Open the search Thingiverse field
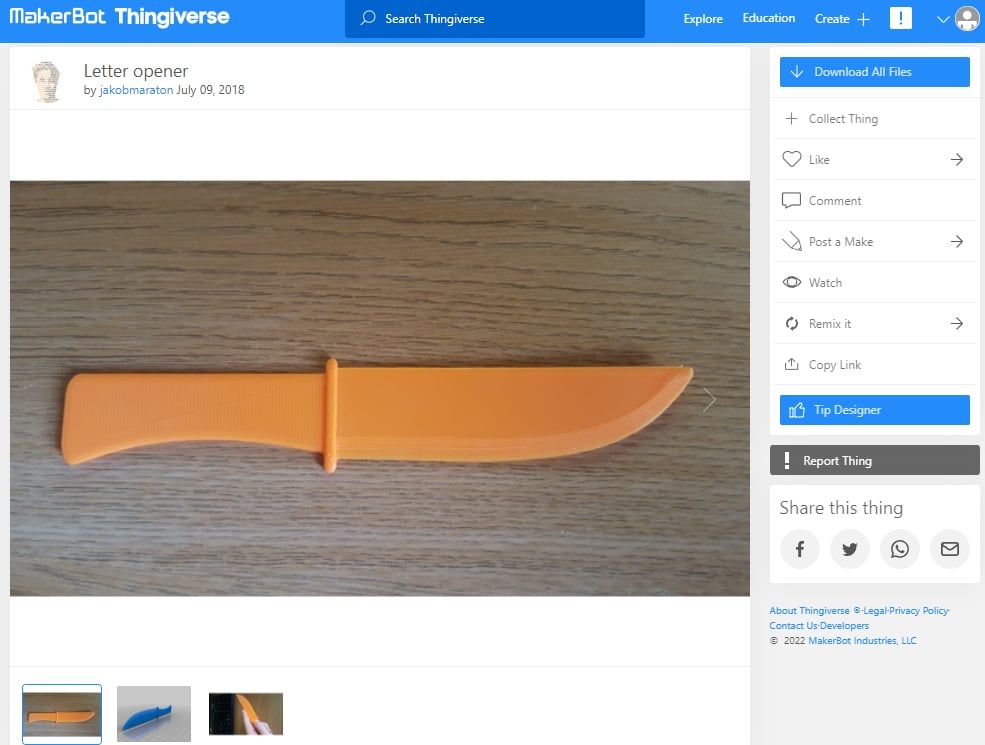Screen dimensions: 985x745 494,18
